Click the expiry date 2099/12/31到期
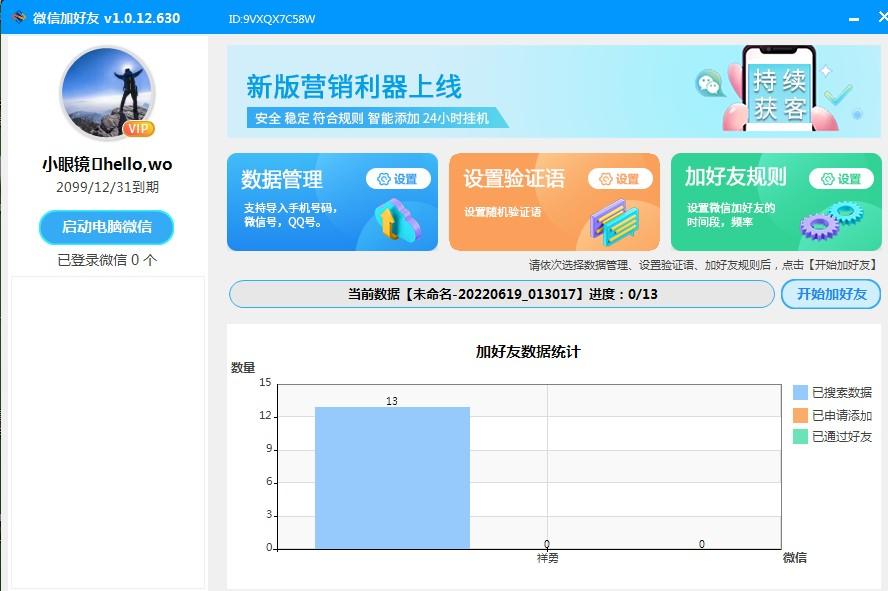 [x=107, y=187]
